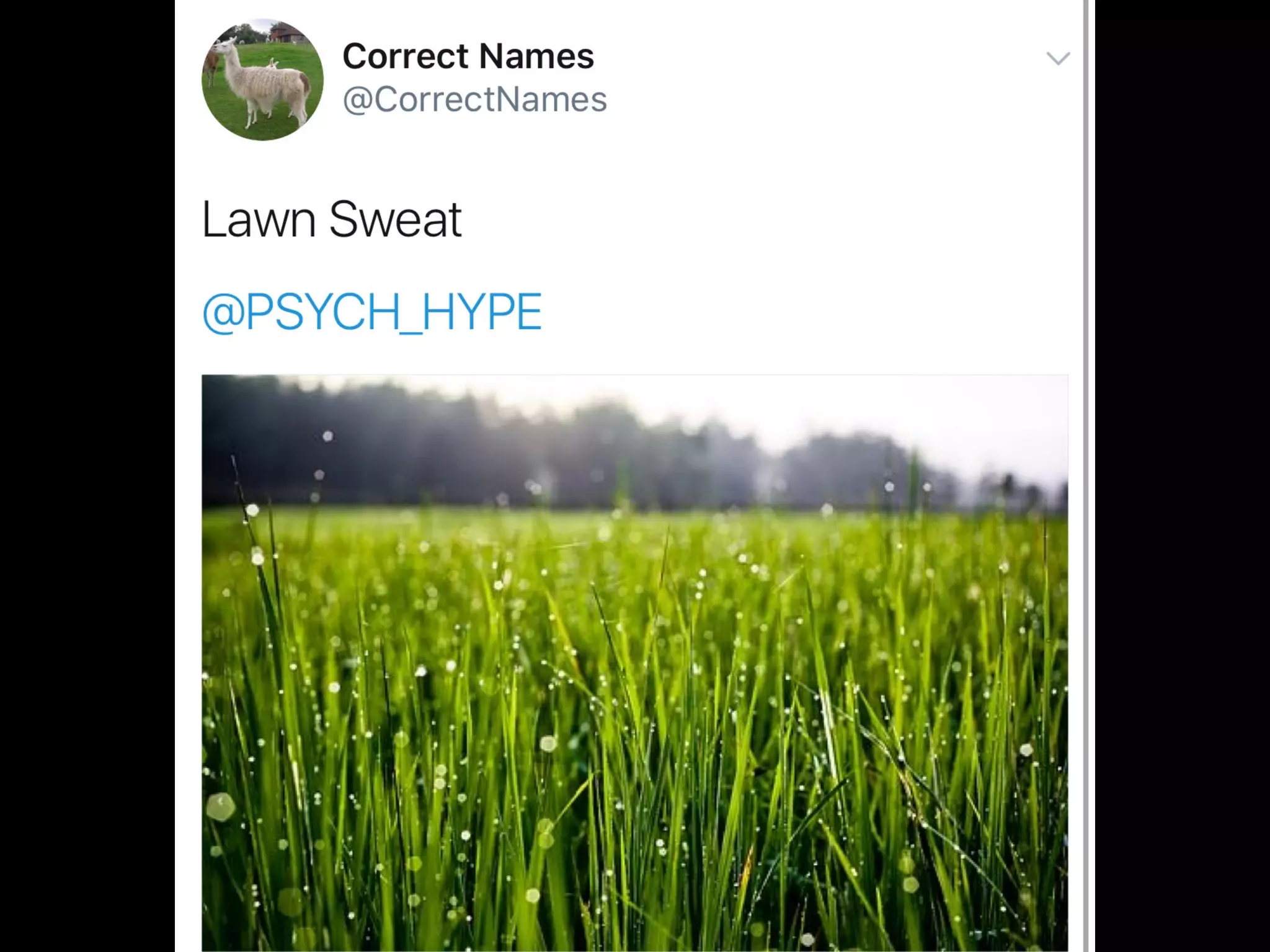Screen dimensions: 1270x952
Task: Open the @PSYCH_HYPE mention link
Action: coord(372,312)
